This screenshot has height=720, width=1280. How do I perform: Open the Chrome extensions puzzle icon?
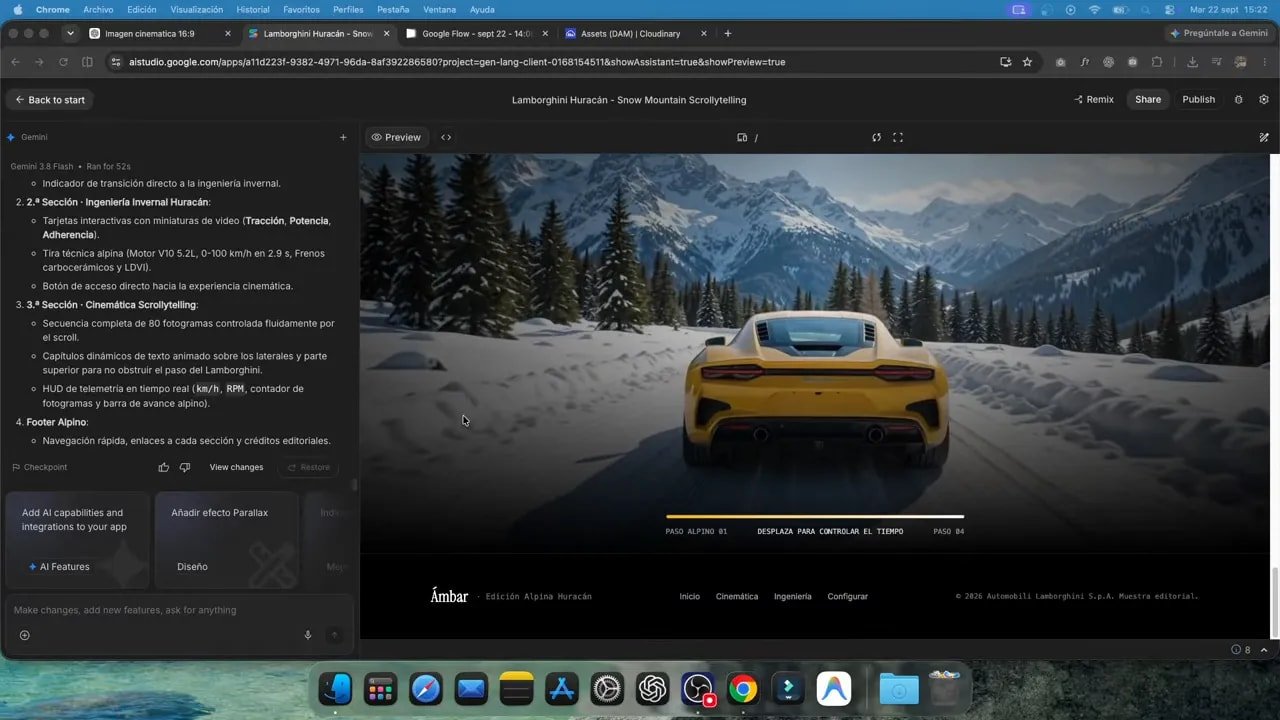click(1157, 62)
